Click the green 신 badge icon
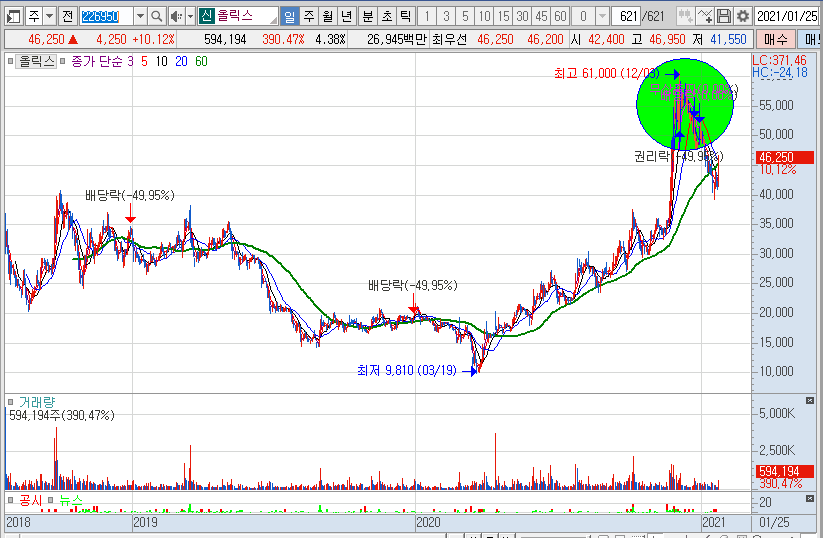Viewport: 823px width, 538px height. [x=206, y=16]
